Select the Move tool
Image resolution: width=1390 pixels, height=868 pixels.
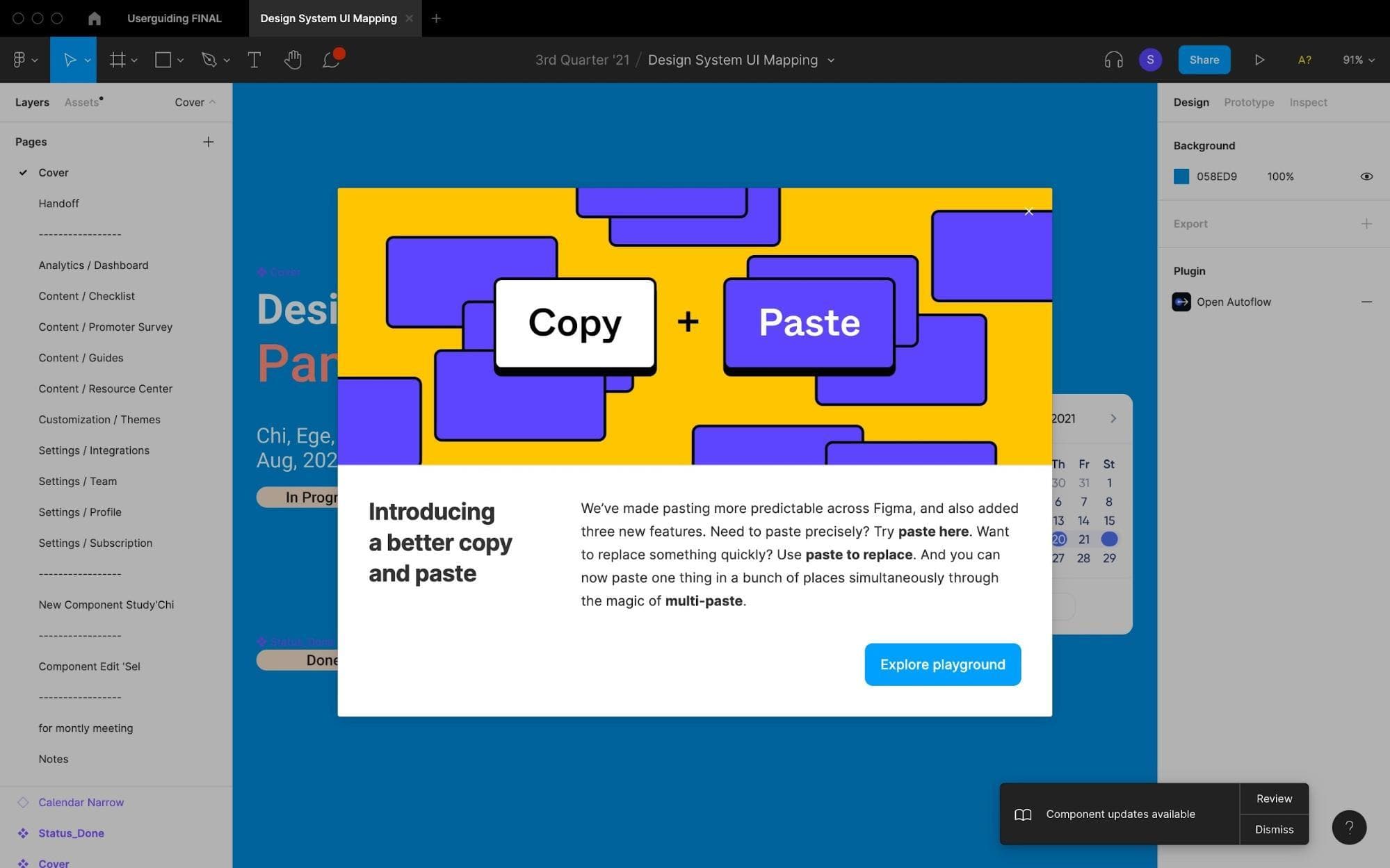69,60
